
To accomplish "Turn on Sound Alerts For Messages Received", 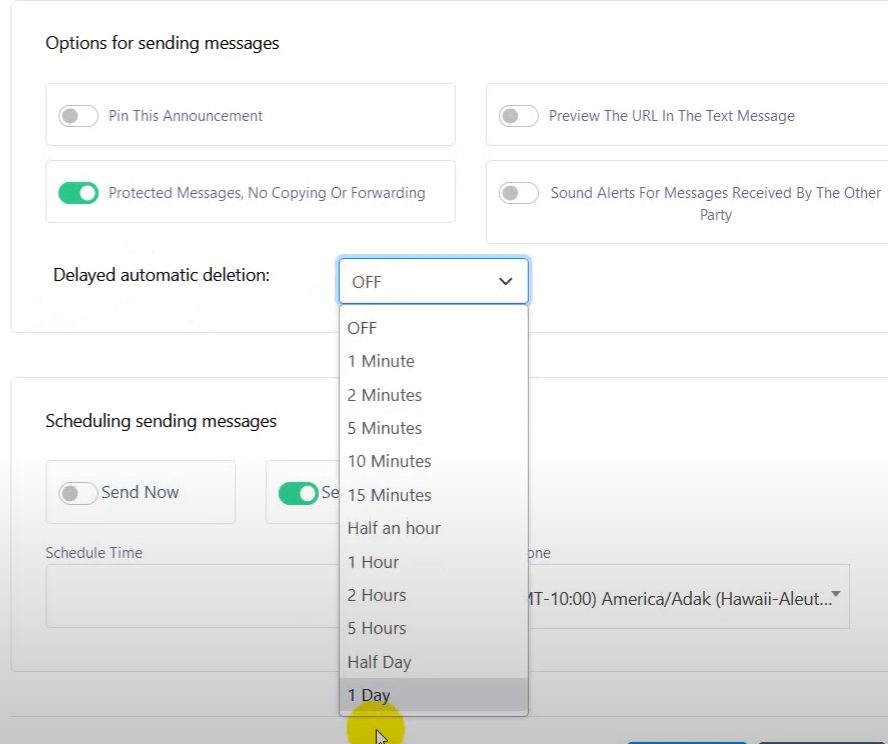I will click(x=518, y=193).
